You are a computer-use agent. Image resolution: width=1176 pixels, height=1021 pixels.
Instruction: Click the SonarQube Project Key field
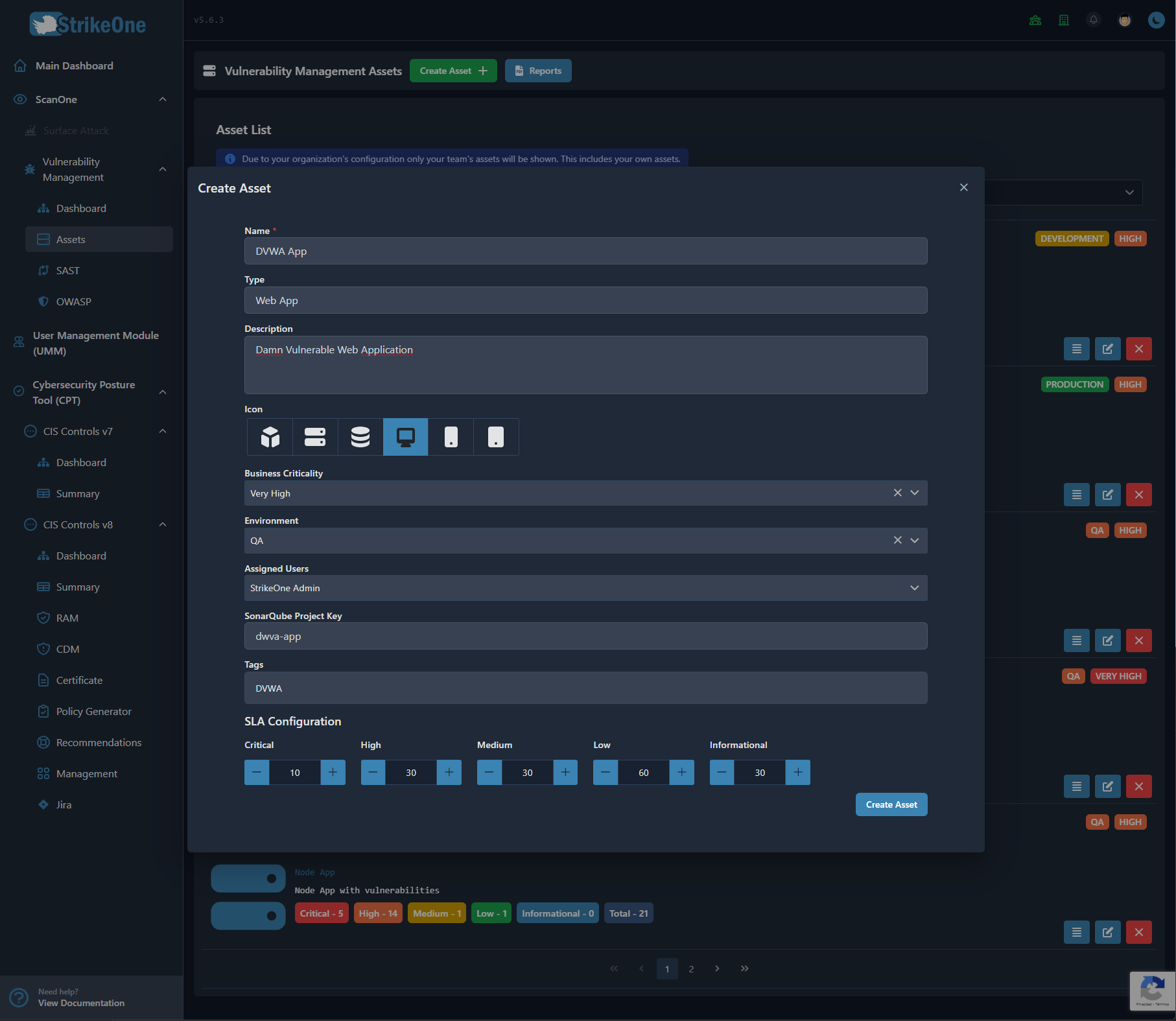click(x=585, y=636)
